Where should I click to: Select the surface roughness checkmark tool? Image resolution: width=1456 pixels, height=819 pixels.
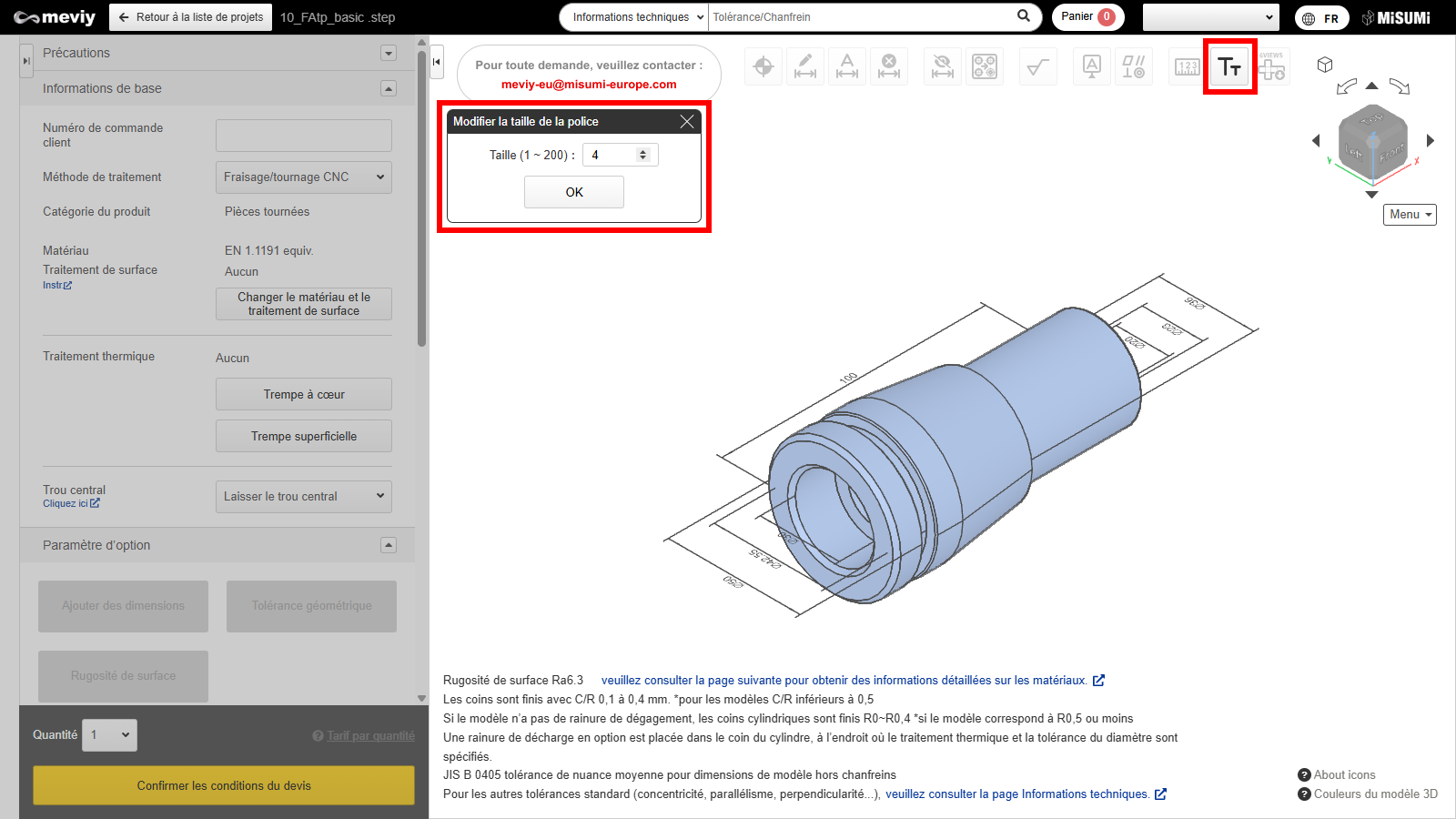1037,66
